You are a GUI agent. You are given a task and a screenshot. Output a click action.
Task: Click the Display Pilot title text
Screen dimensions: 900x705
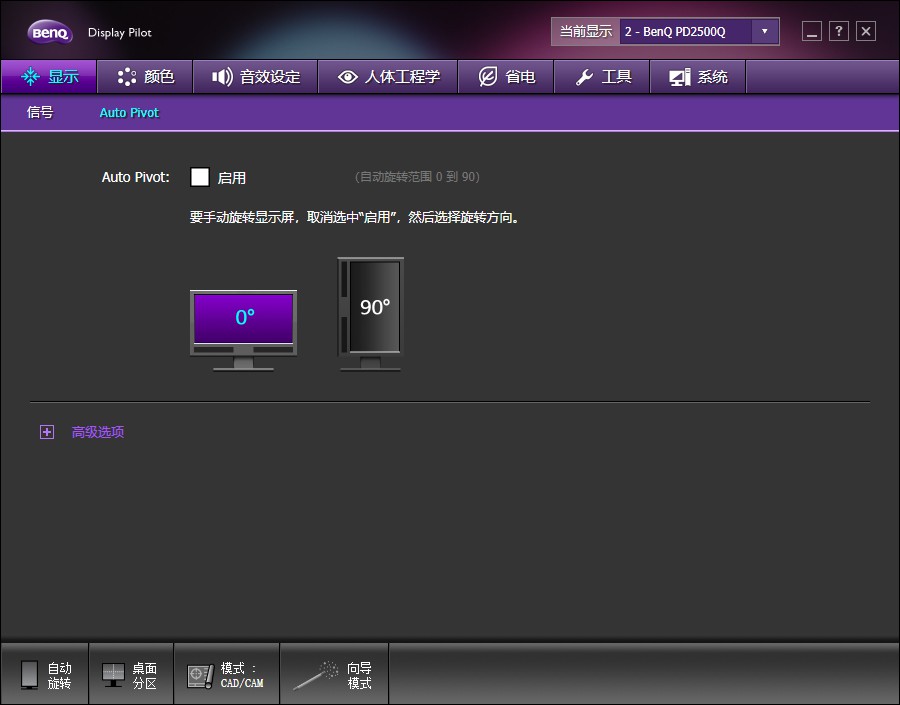click(119, 33)
